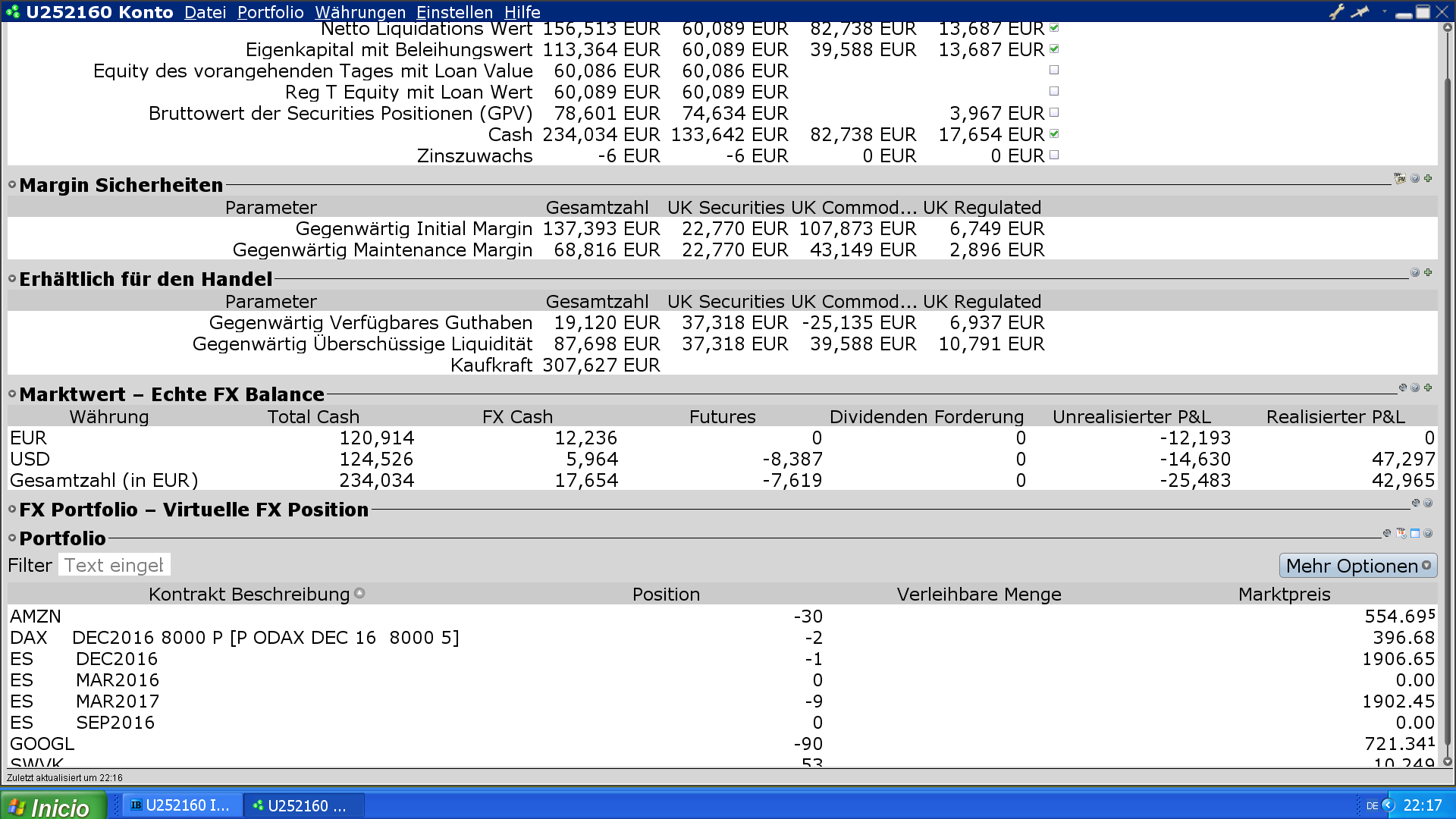Screen dimensions: 1456x819
Task: Enable the Zinszuwachs row checkbox
Action: pos(1054,155)
